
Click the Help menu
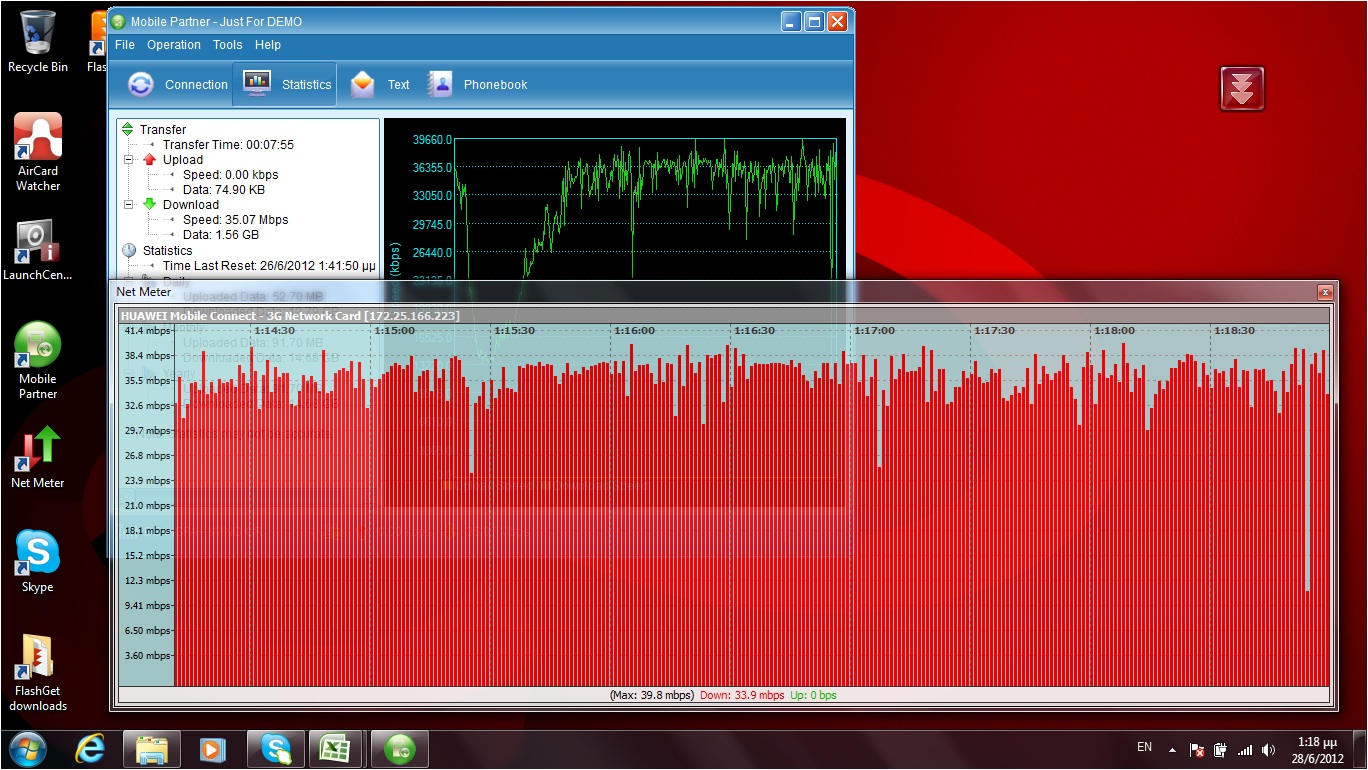tap(268, 45)
